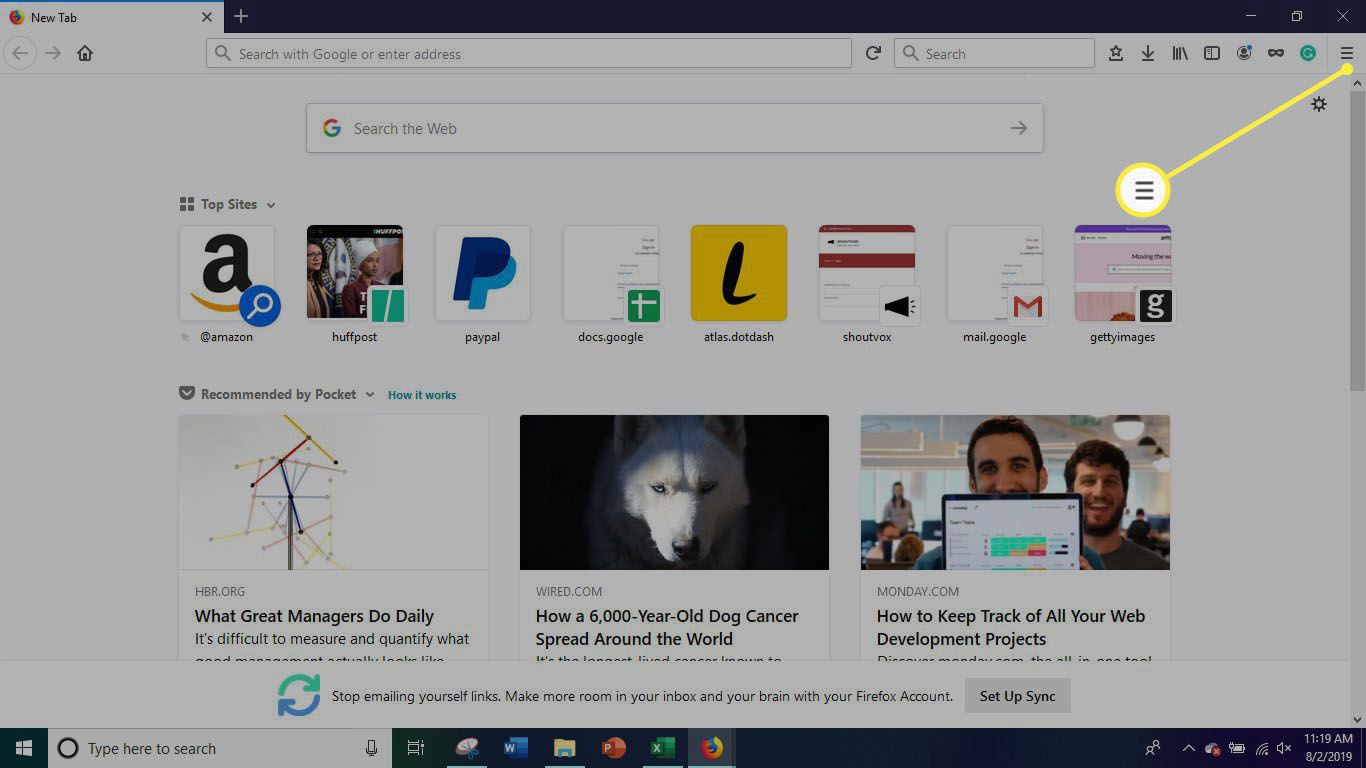The height and width of the screenshot is (768, 1366).
Task: Open the Firefox hamburger menu in toolbar
Action: [x=1347, y=53]
